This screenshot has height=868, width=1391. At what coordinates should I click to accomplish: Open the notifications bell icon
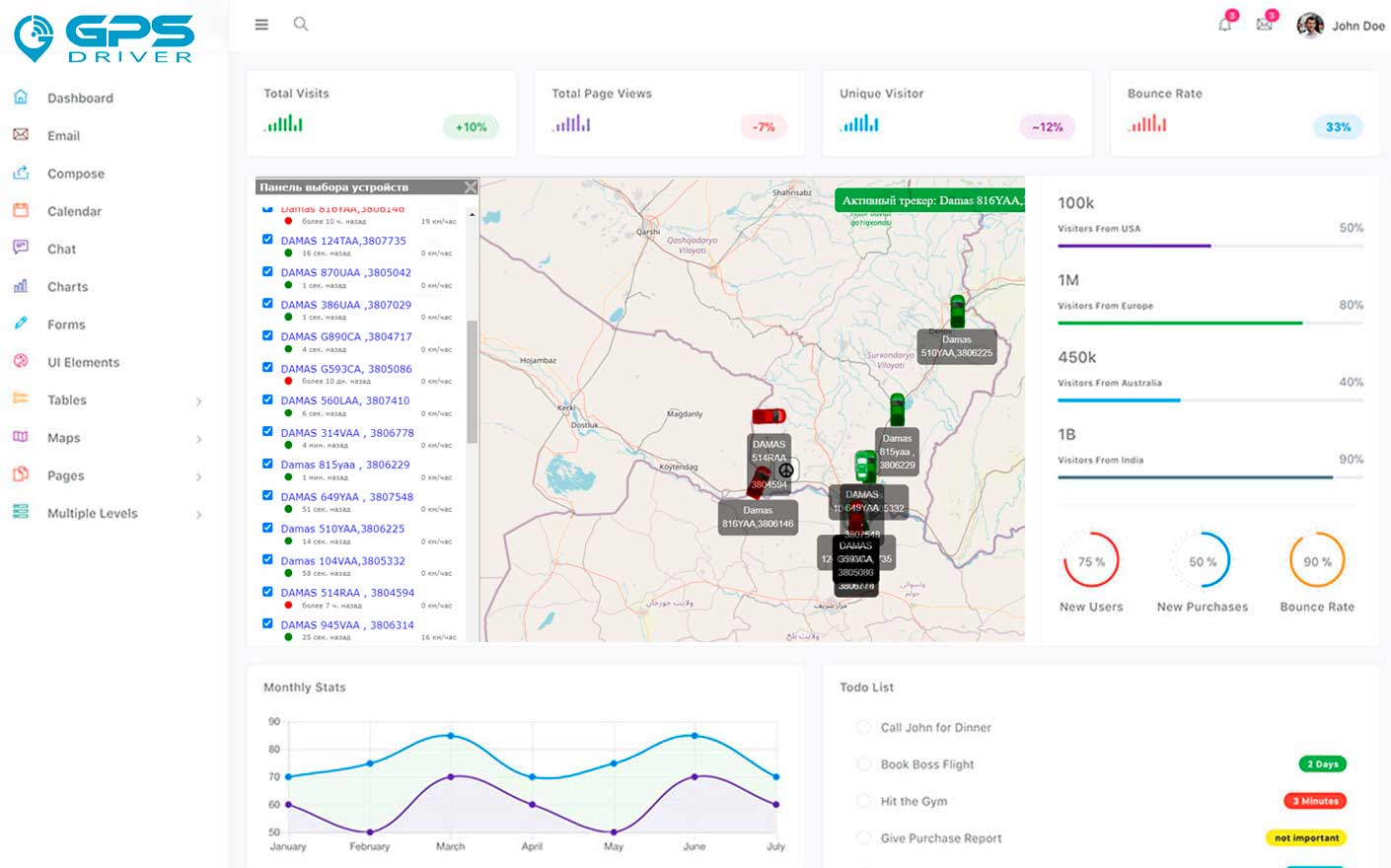click(1225, 25)
